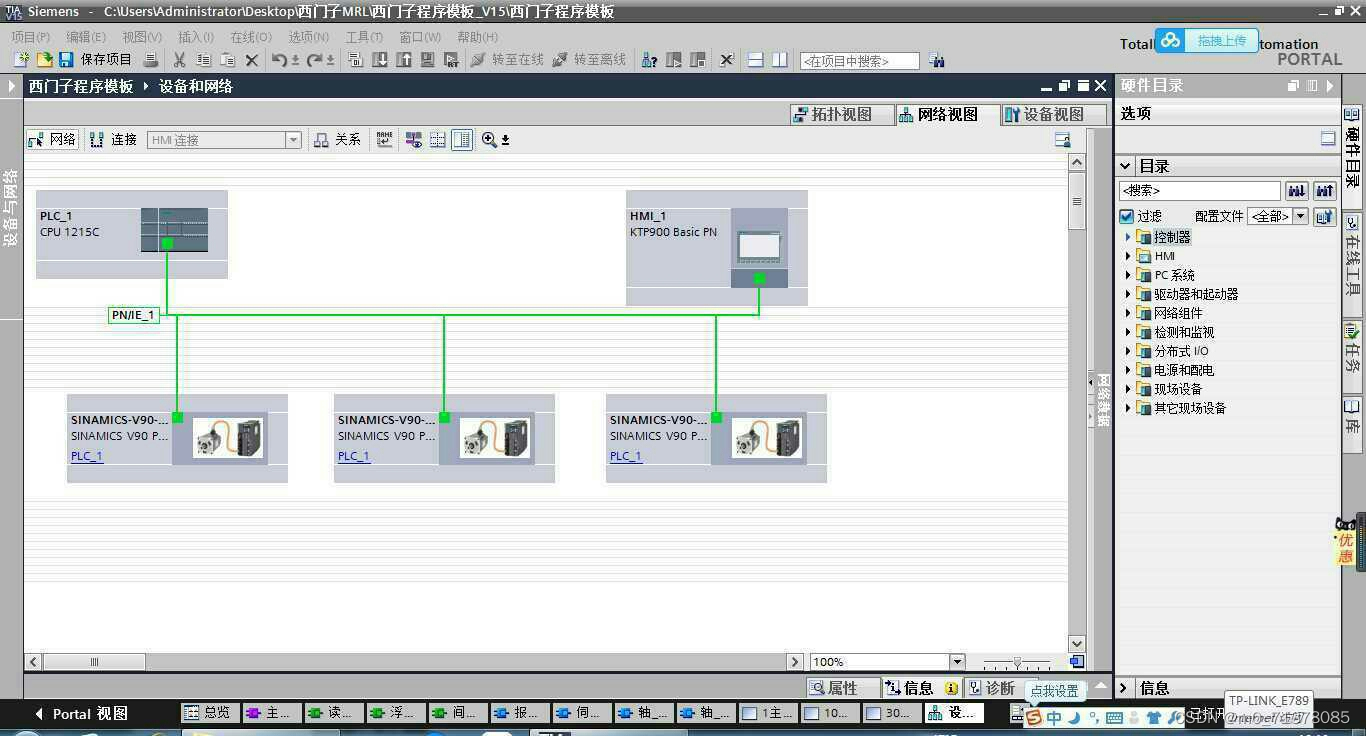Toggle the 过滤 filter checkbox
The width and height of the screenshot is (1366, 736).
(1127, 216)
